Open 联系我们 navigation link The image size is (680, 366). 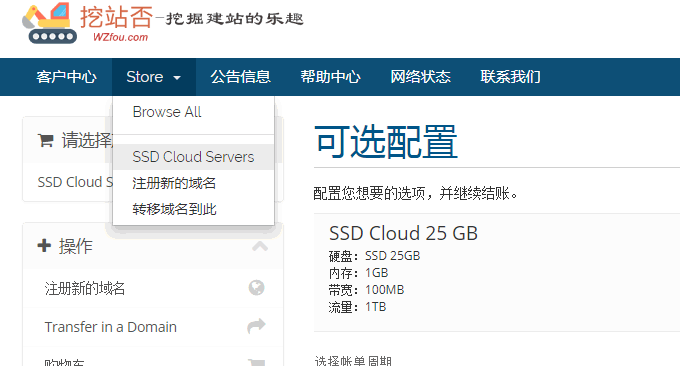click(x=510, y=77)
